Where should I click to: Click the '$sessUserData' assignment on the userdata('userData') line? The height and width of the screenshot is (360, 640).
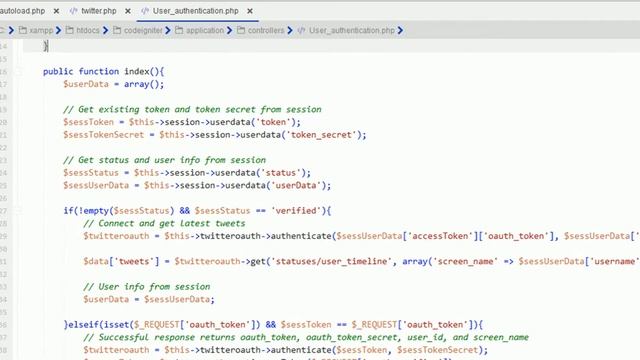click(x=96, y=185)
